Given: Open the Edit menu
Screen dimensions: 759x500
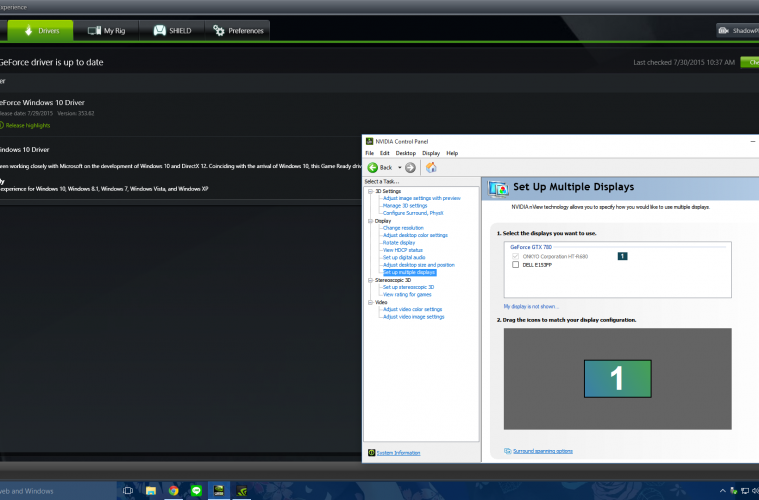Looking at the screenshot, I should [384, 153].
